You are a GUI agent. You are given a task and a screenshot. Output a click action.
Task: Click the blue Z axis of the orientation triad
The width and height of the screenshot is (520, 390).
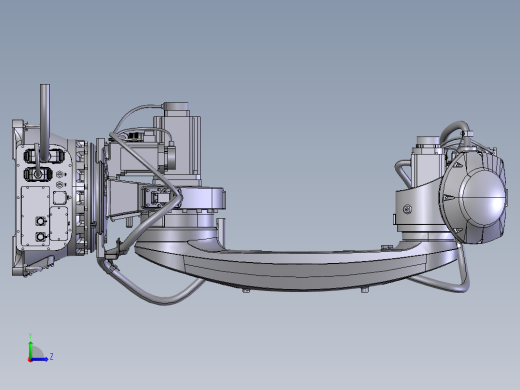coord(40,359)
